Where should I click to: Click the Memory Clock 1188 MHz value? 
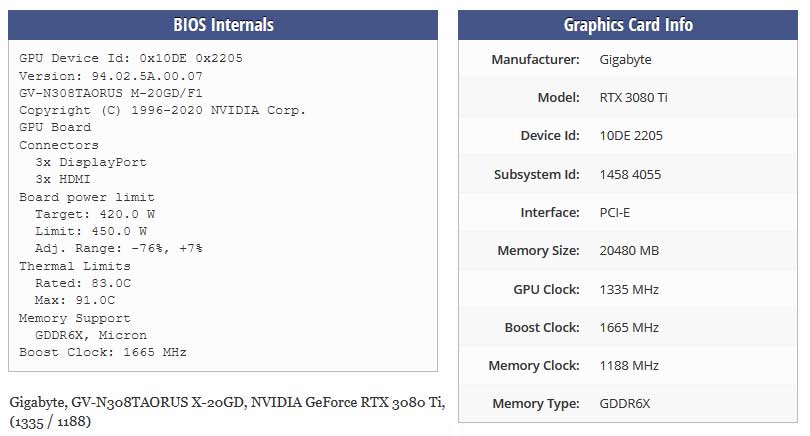[x=629, y=366]
